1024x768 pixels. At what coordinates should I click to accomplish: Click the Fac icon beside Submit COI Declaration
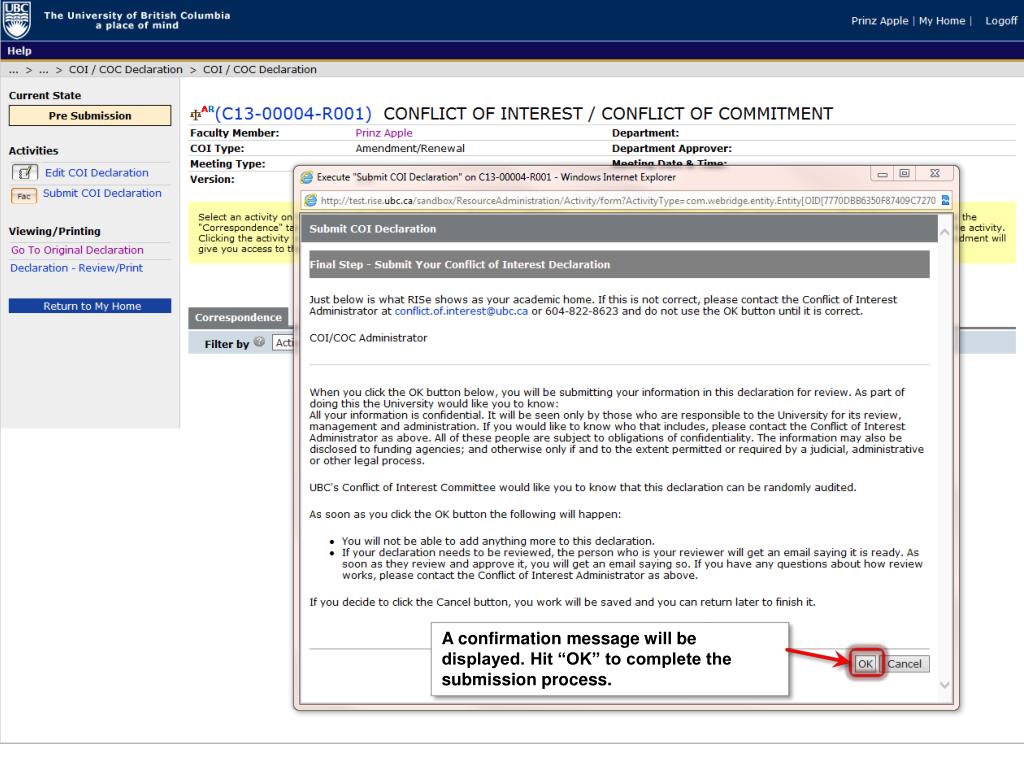[x=24, y=194]
